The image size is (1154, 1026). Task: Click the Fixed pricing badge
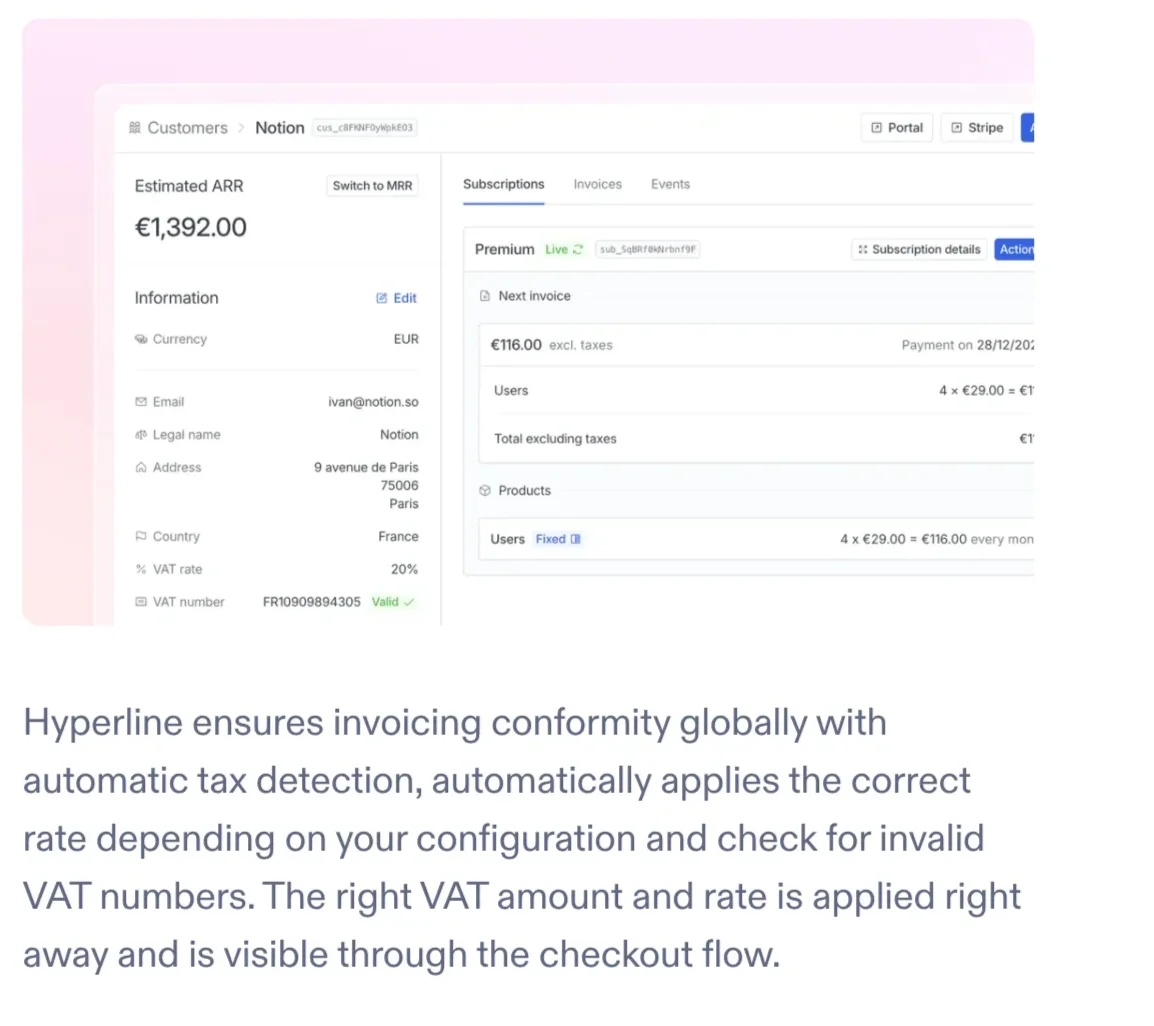(x=558, y=539)
